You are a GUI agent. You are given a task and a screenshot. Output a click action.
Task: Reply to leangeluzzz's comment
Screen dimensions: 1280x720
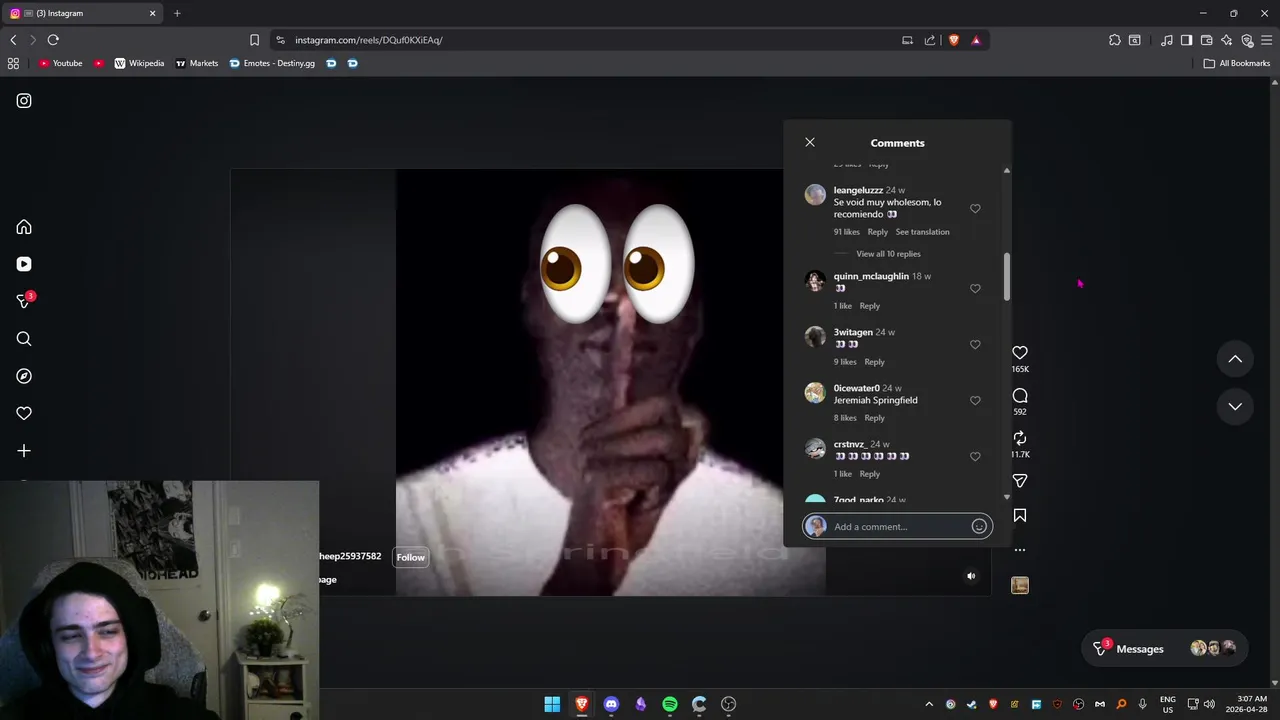[877, 232]
